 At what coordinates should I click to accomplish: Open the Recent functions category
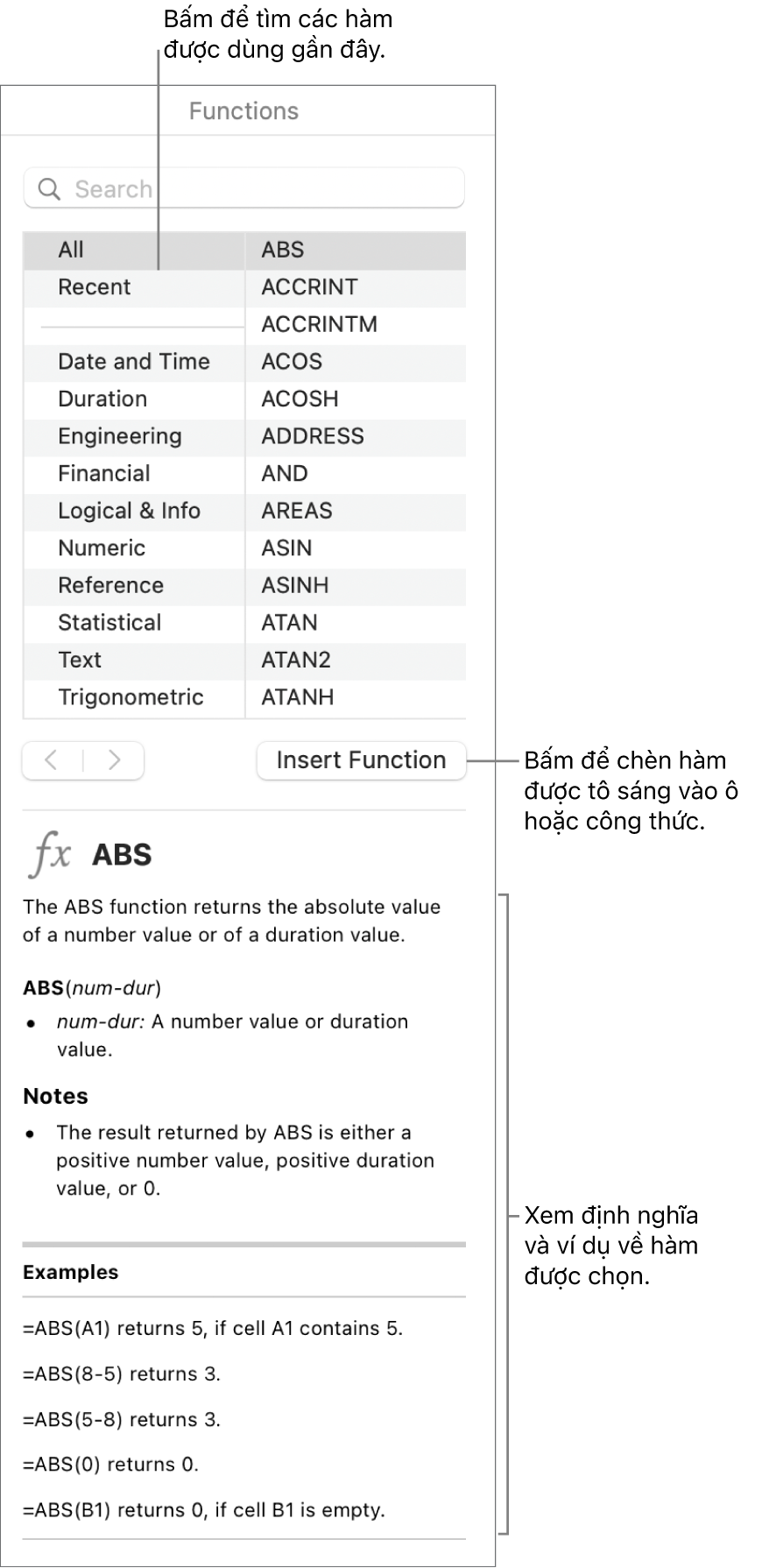(x=94, y=287)
